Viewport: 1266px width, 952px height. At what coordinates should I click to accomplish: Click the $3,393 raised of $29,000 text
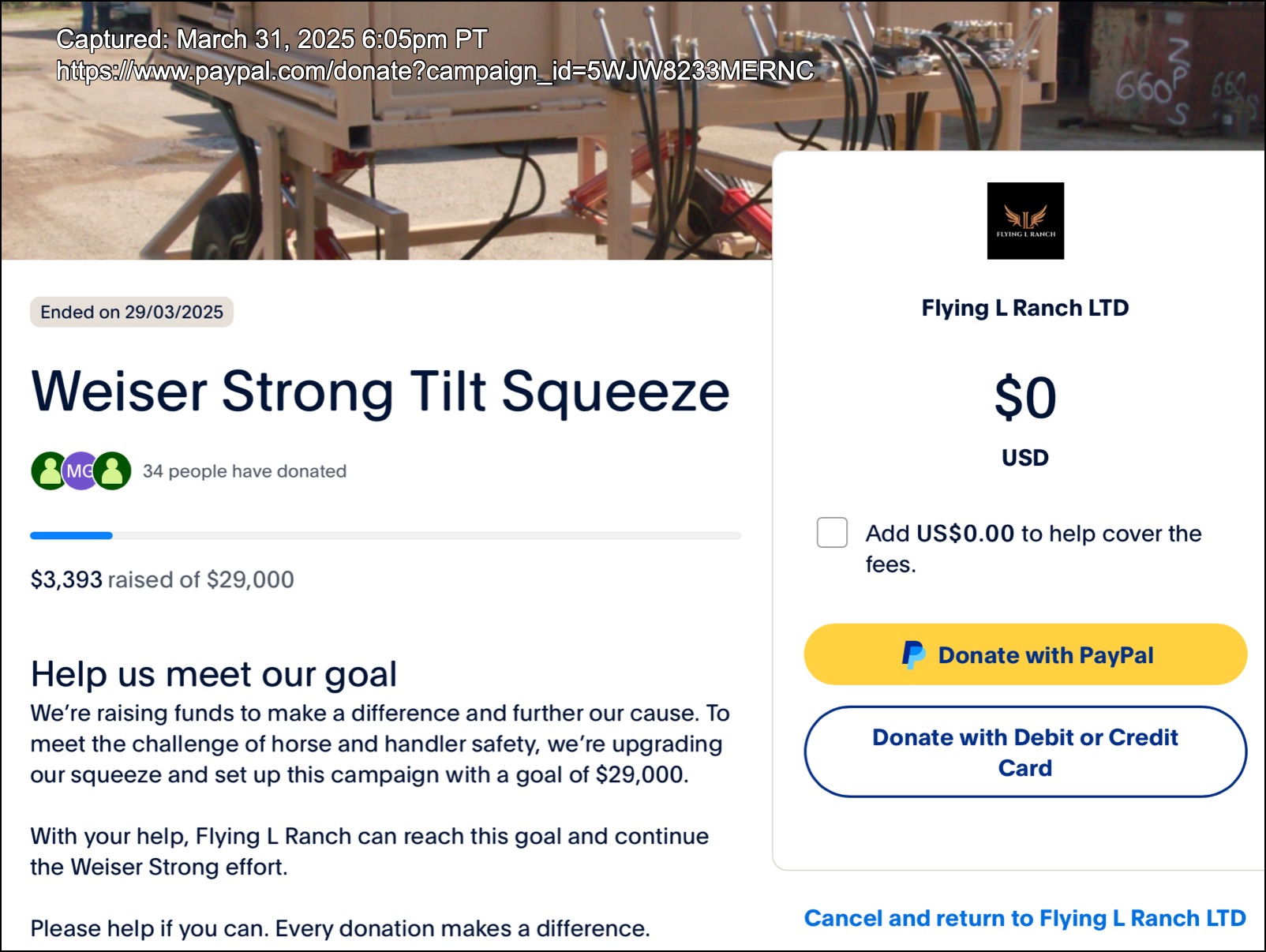pos(162,579)
